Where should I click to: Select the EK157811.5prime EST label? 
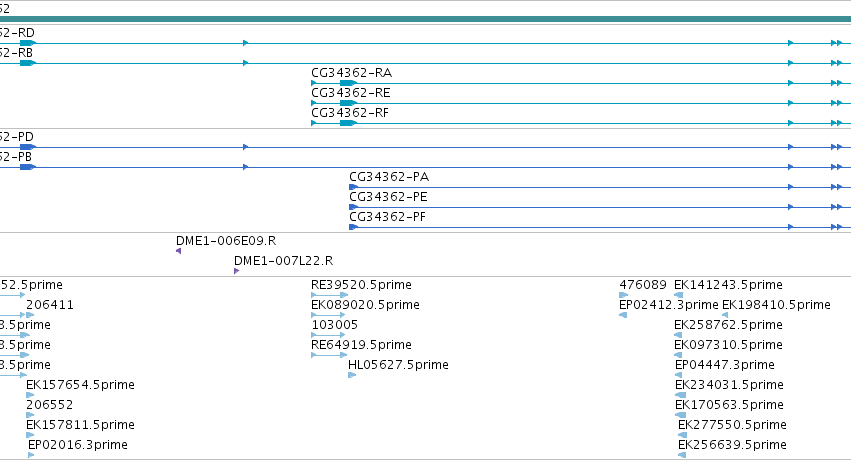(80, 425)
